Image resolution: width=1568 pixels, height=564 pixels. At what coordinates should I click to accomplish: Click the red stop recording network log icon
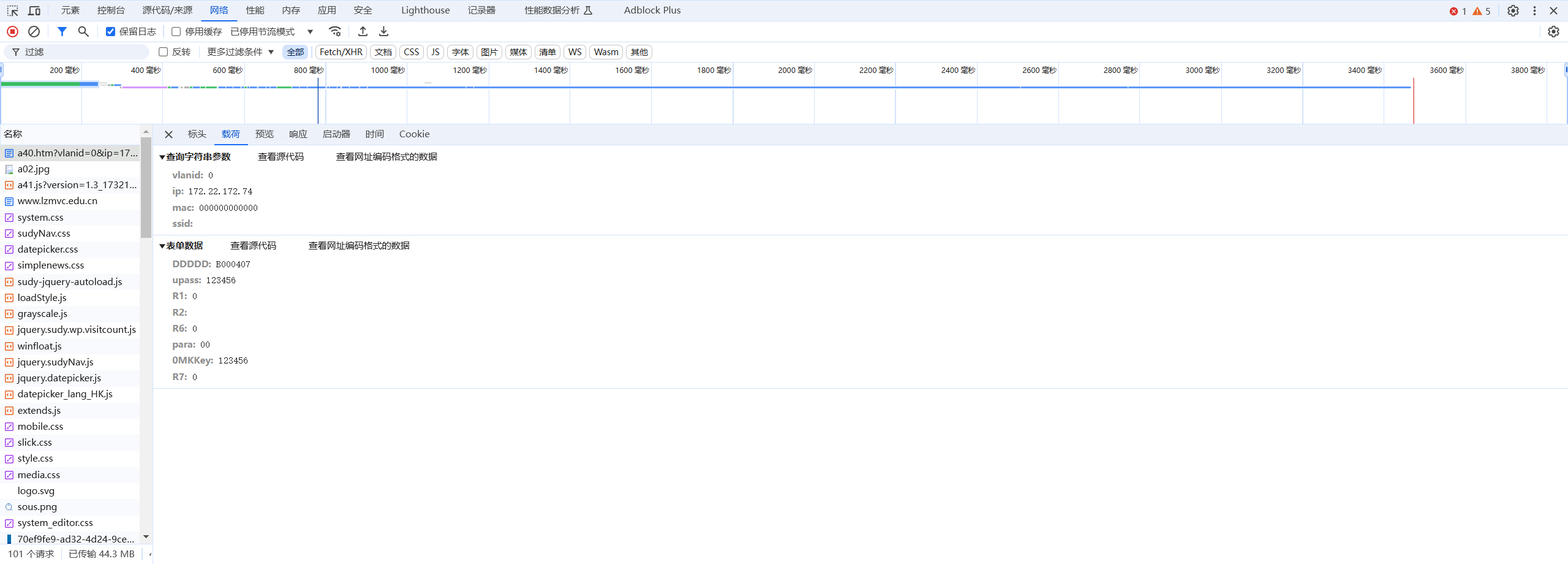(12, 31)
